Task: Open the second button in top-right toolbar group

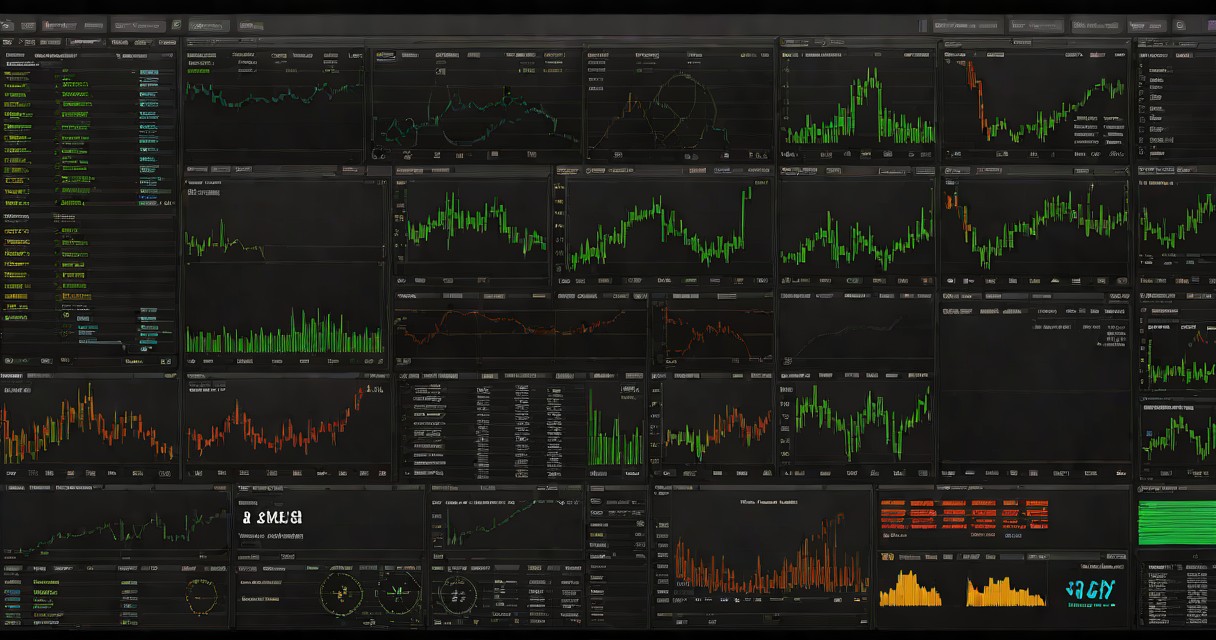Action: pos(1033,26)
